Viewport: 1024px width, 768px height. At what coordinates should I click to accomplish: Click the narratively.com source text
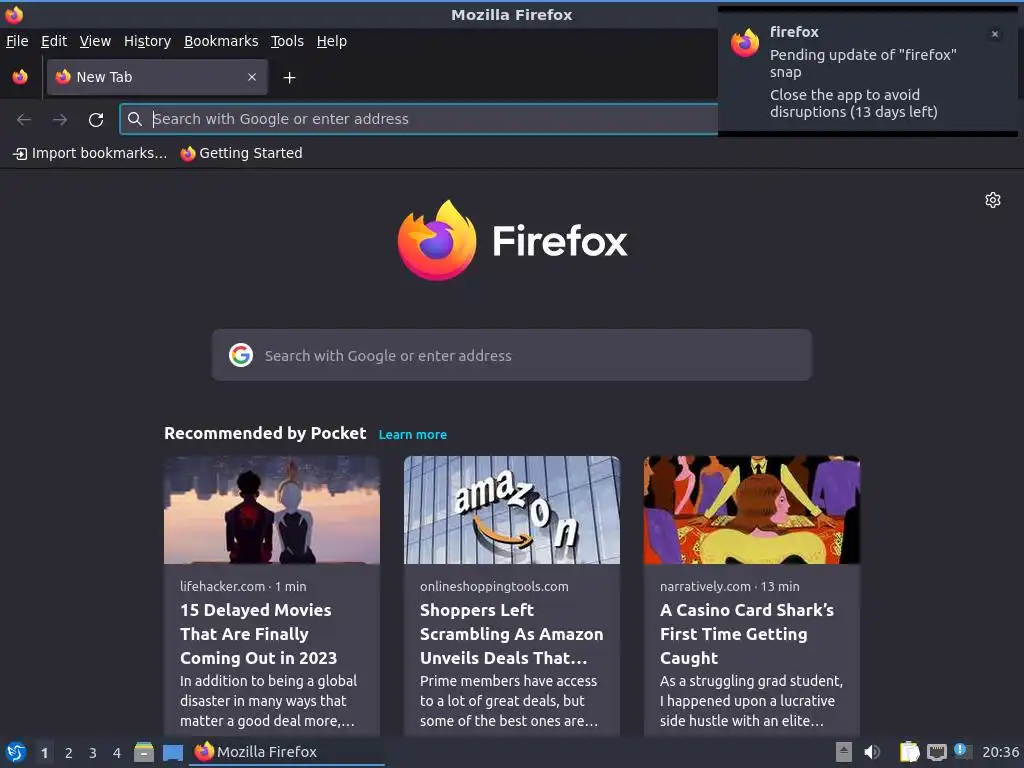click(705, 586)
